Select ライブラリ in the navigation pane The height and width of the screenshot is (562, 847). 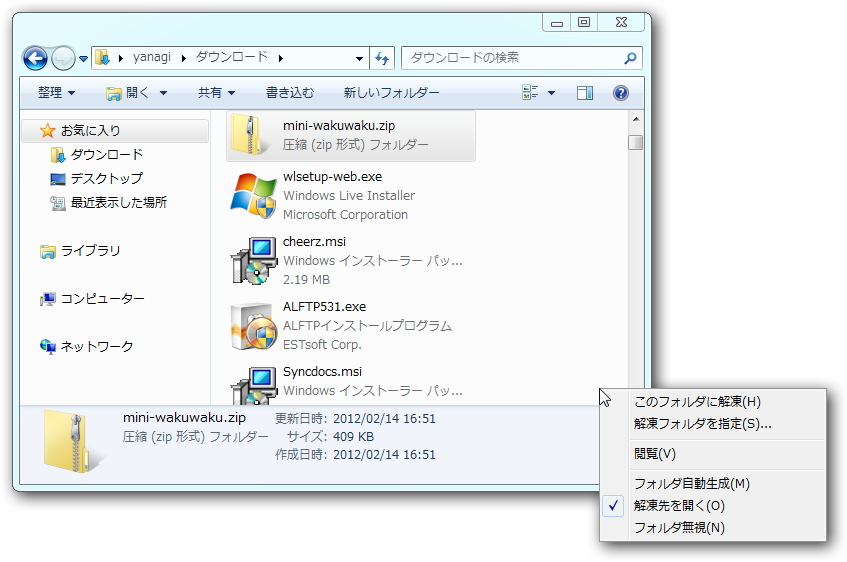(x=90, y=251)
